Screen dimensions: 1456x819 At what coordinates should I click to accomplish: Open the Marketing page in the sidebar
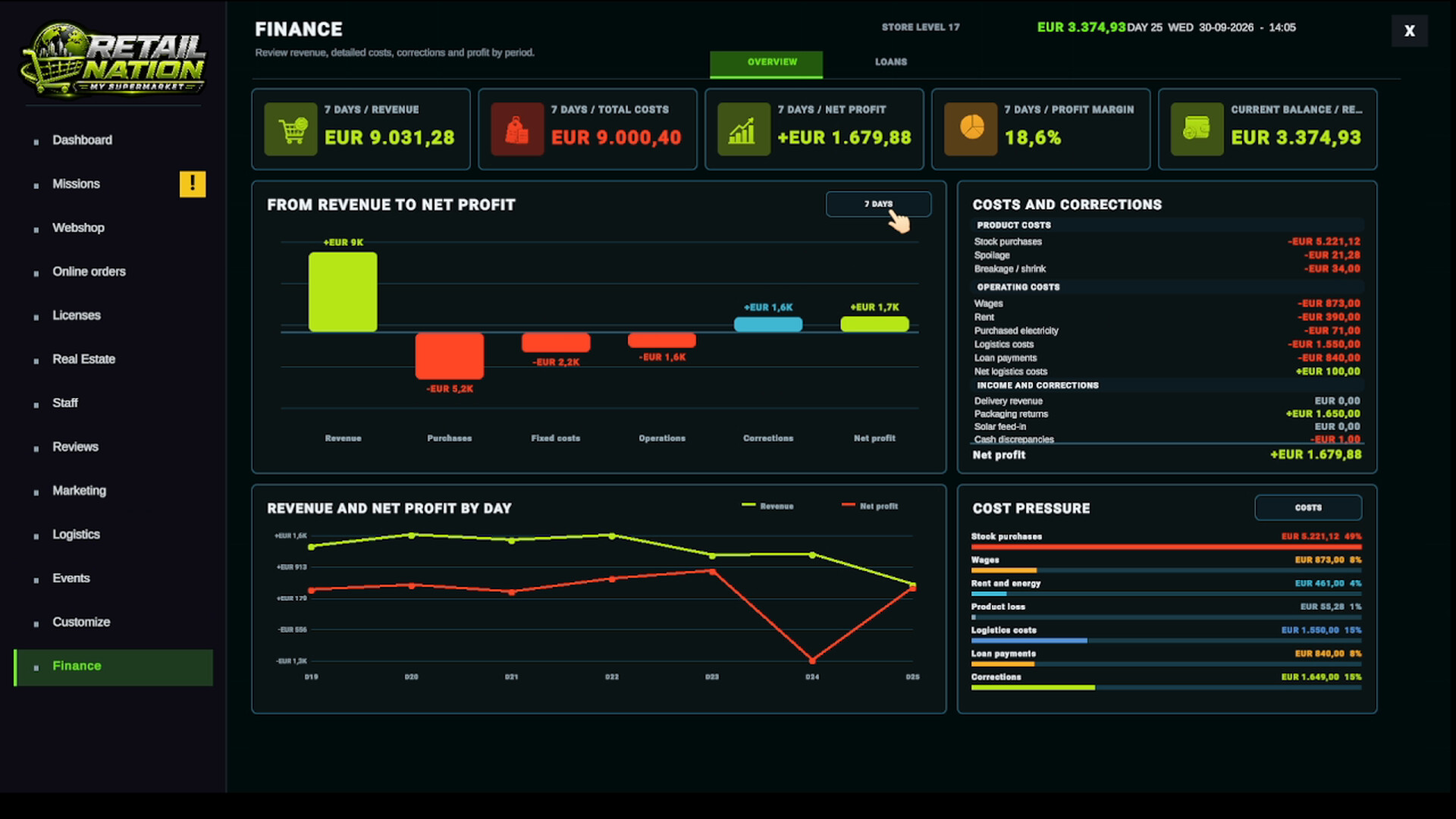point(79,491)
